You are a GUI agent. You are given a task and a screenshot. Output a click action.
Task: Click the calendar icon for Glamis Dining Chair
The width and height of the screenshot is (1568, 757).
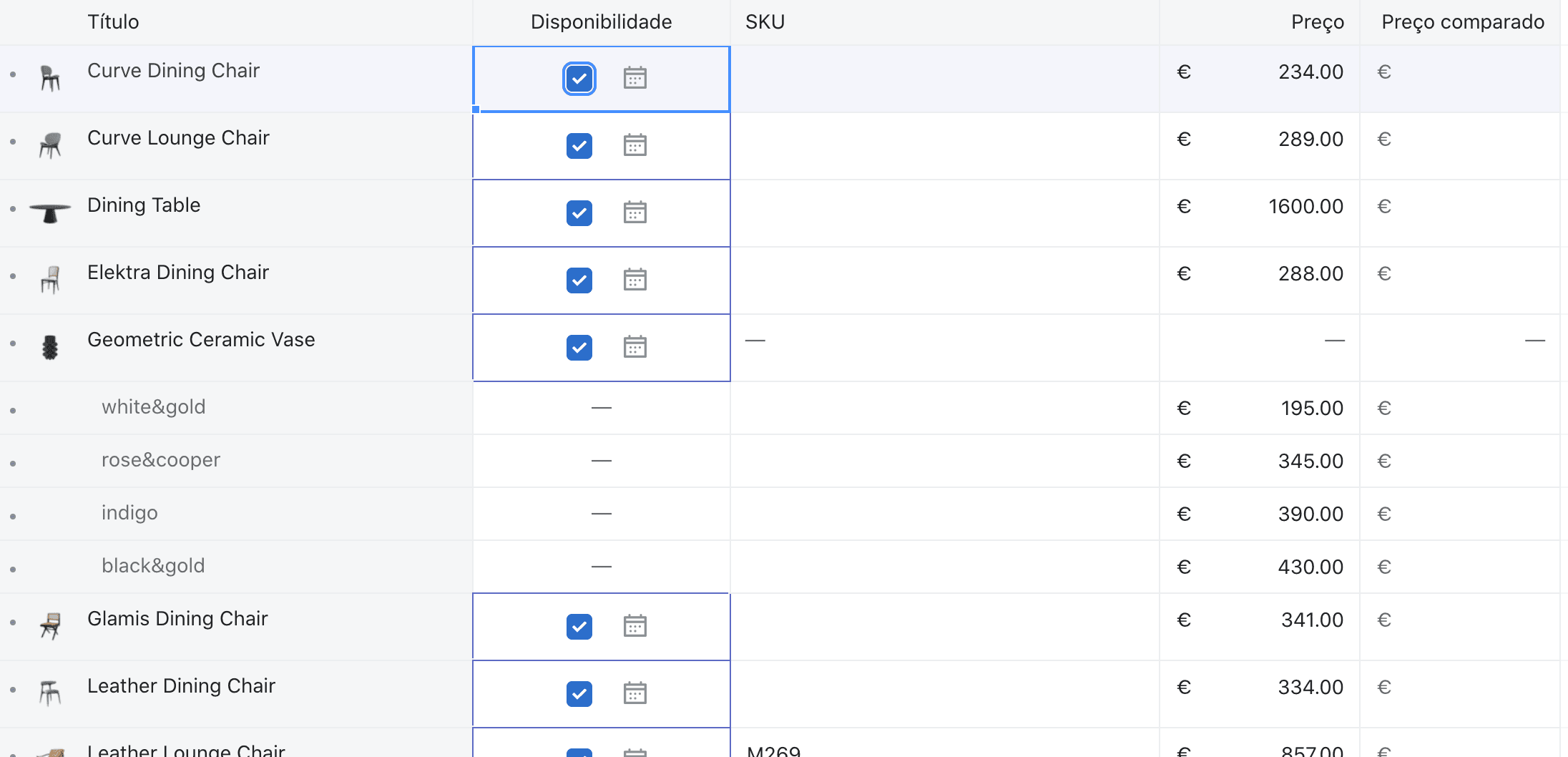click(x=636, y=626)
